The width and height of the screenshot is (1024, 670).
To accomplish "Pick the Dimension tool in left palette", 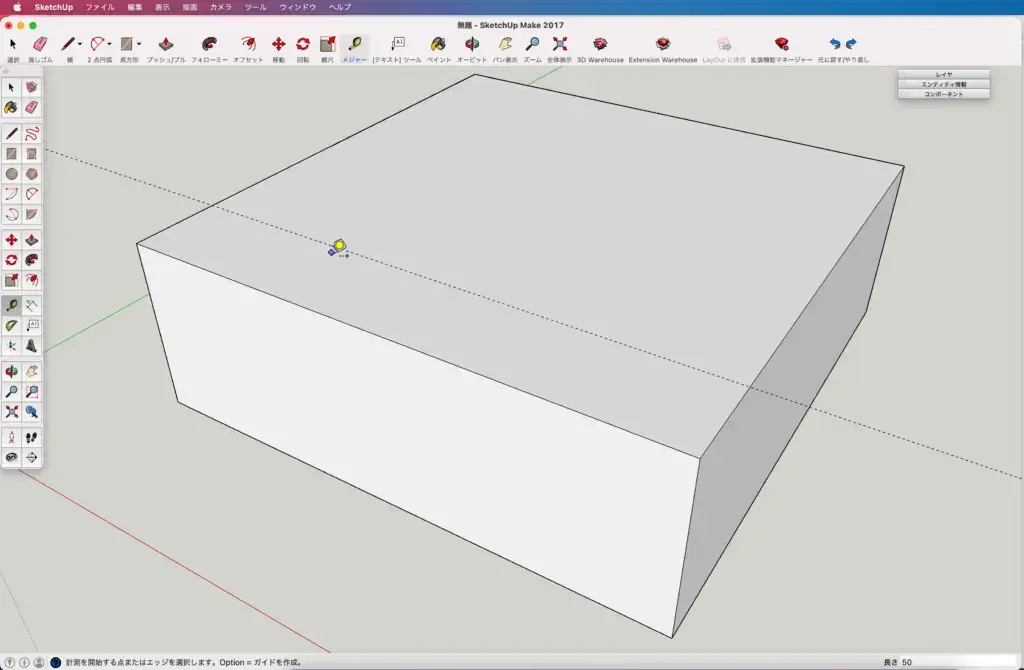I will (31, 305).
